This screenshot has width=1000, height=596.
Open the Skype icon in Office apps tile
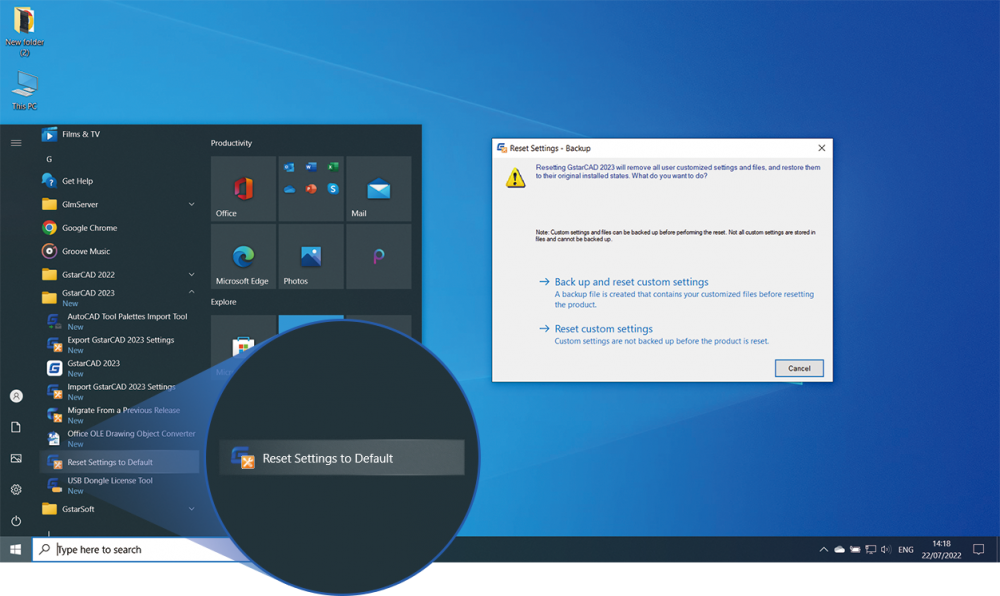[333, 189]
